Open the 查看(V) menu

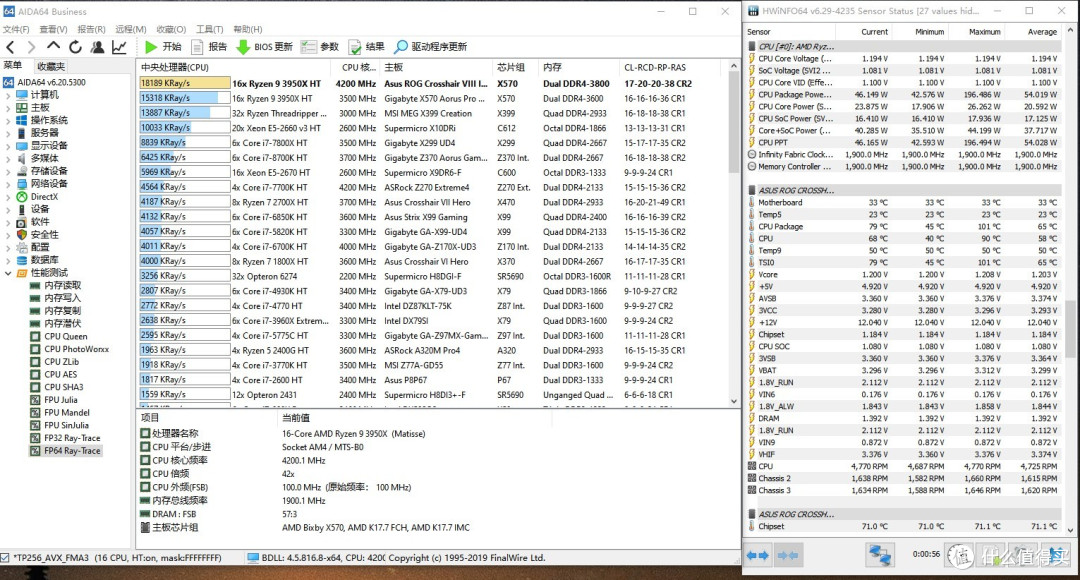point(53,30)
